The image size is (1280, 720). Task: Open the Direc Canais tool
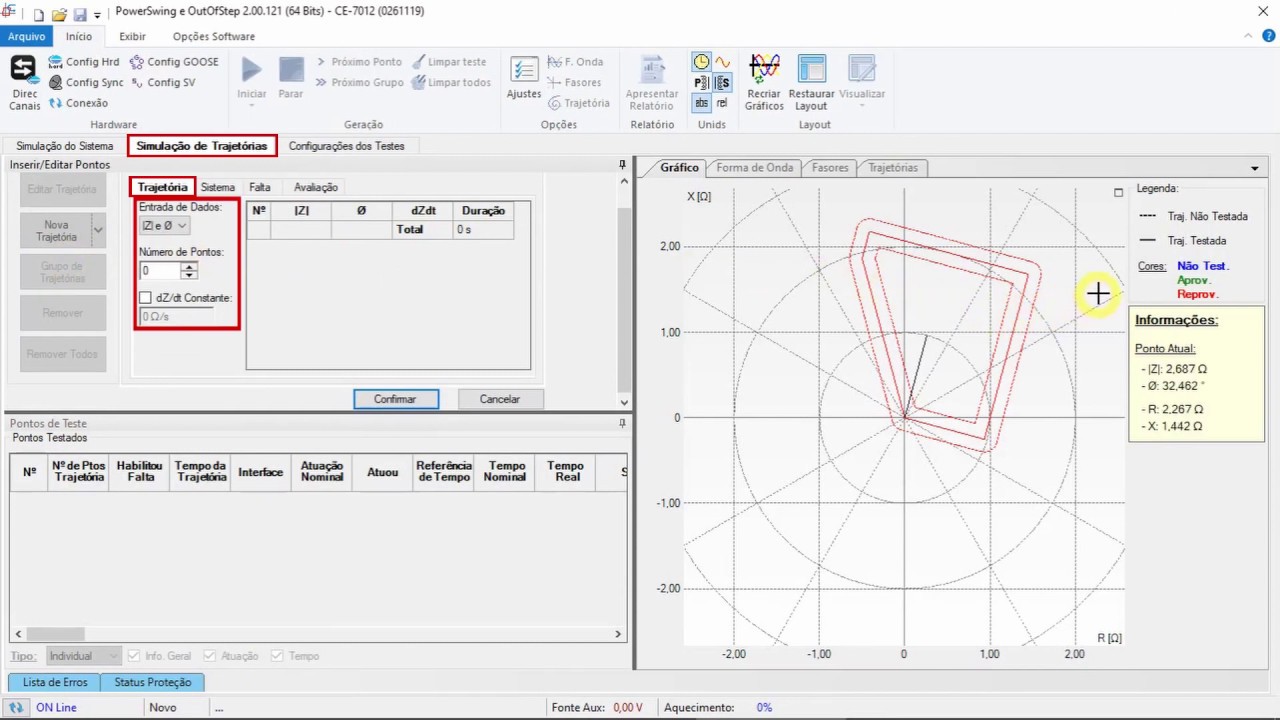pyautogui.click(x=24, y=82)
